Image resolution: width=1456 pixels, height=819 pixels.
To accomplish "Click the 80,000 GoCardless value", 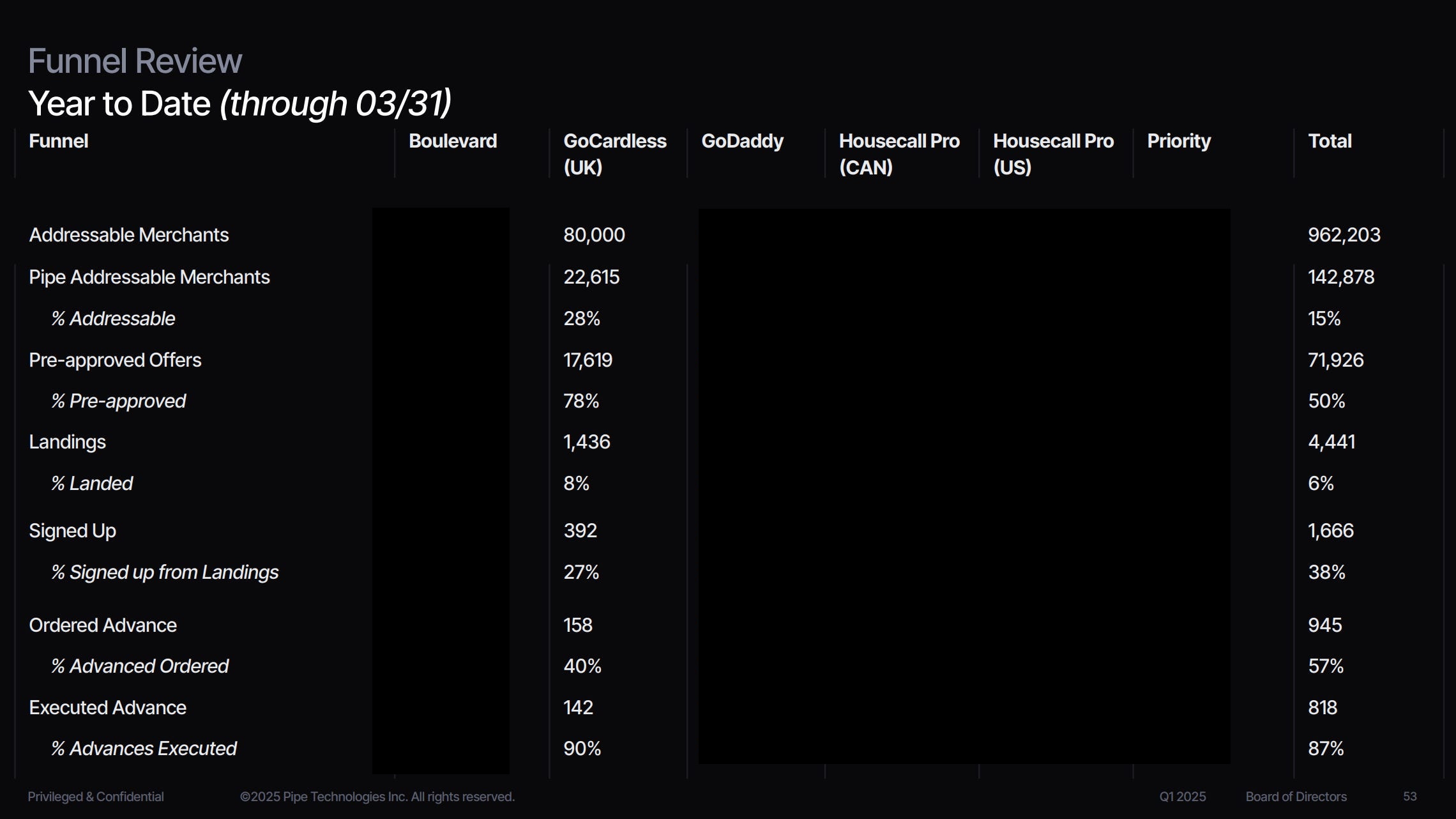I will click(x=593, y=235).
